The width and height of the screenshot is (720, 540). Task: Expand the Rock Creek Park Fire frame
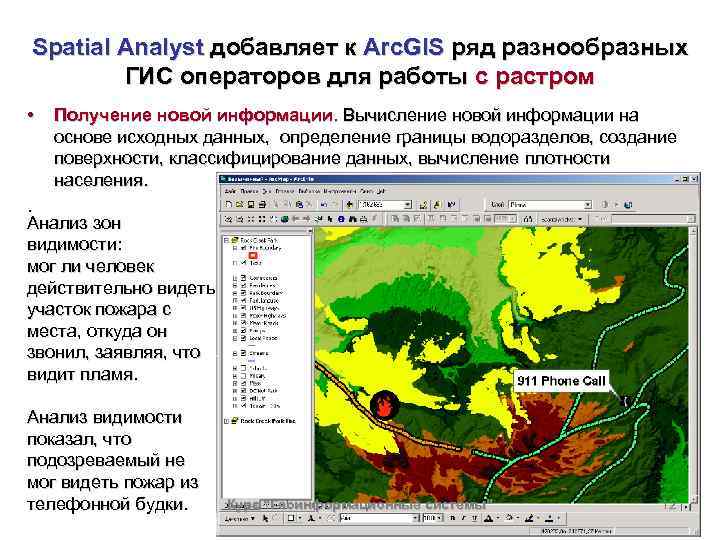[x=226, y=421]
